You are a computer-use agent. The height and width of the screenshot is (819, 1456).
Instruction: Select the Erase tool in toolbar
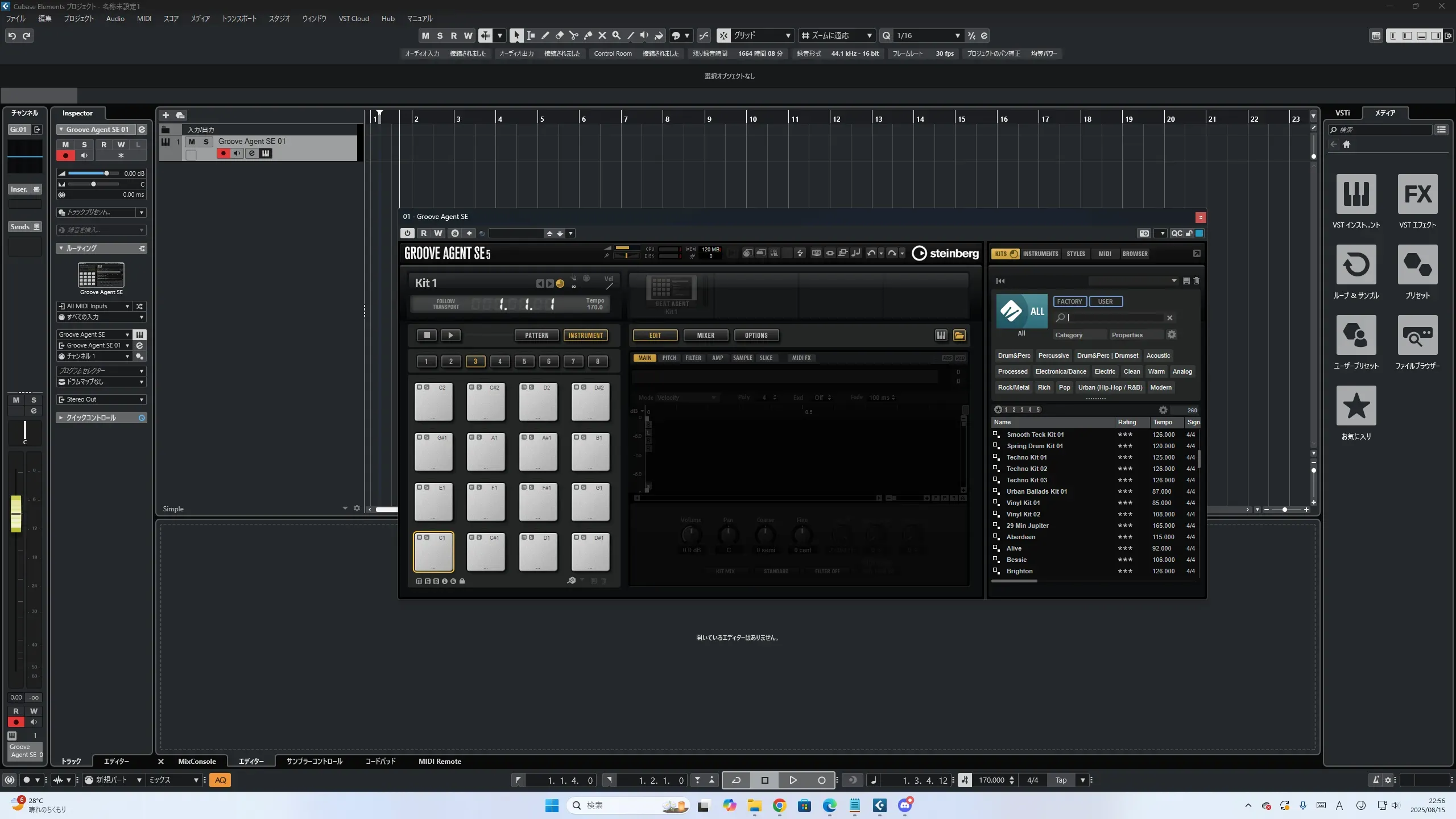click(x=559, y=35)
